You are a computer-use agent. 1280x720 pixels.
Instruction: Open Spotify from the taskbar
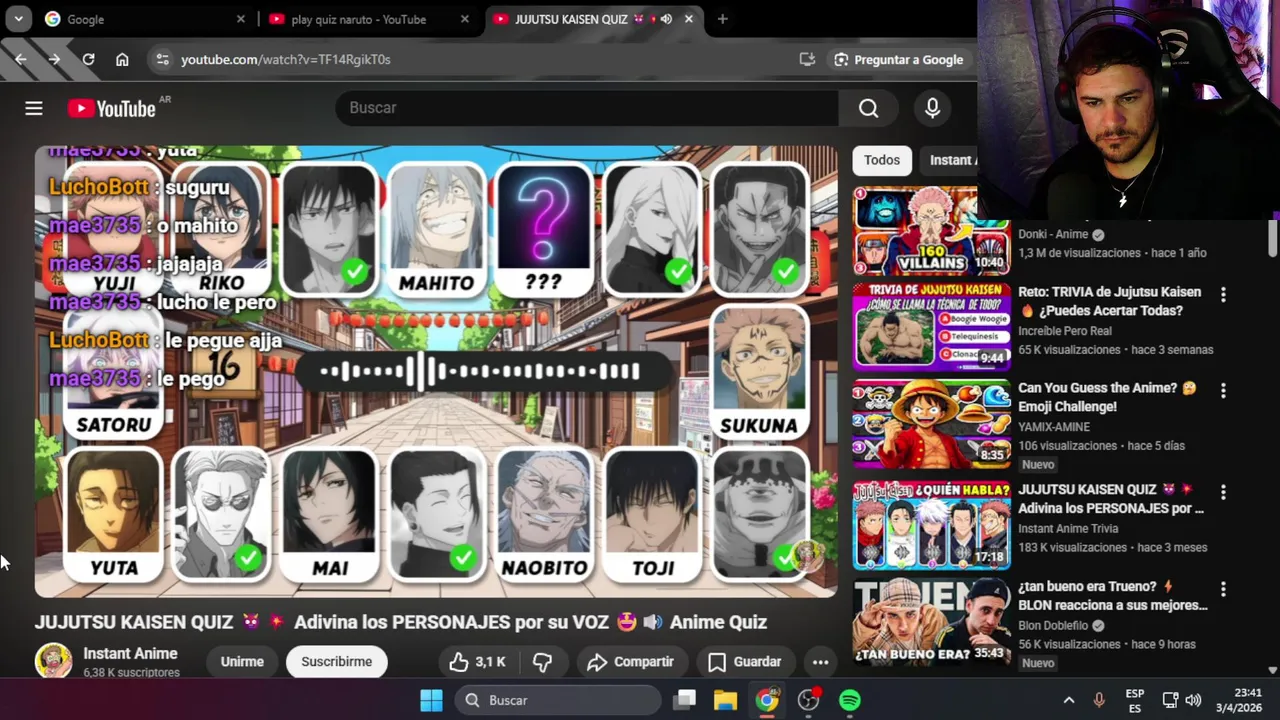click(849, 700)
